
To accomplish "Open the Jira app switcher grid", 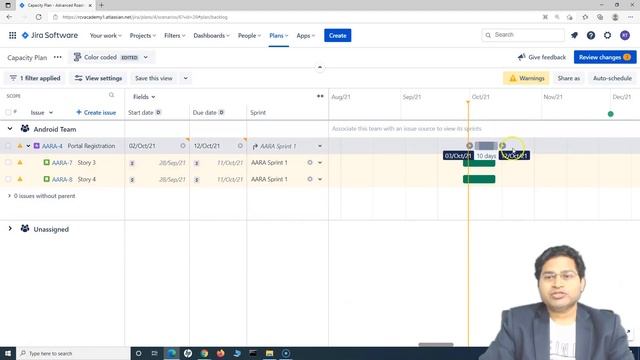I will (13, 36).
